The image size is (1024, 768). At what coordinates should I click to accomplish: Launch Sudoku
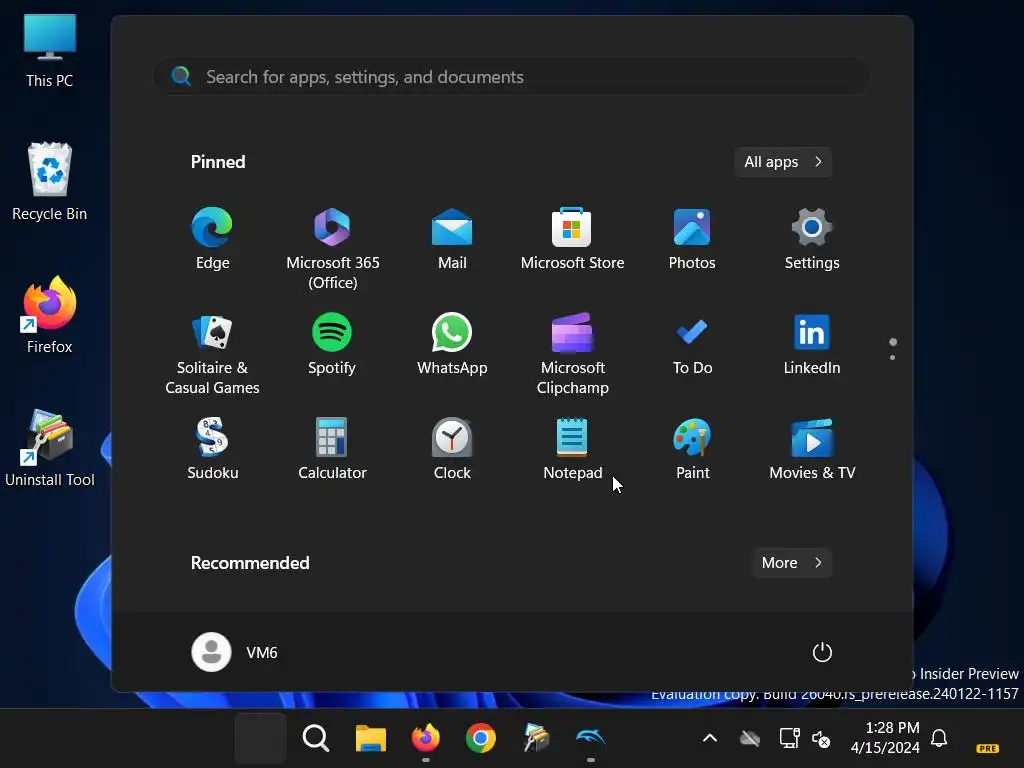tap(212, 449)
